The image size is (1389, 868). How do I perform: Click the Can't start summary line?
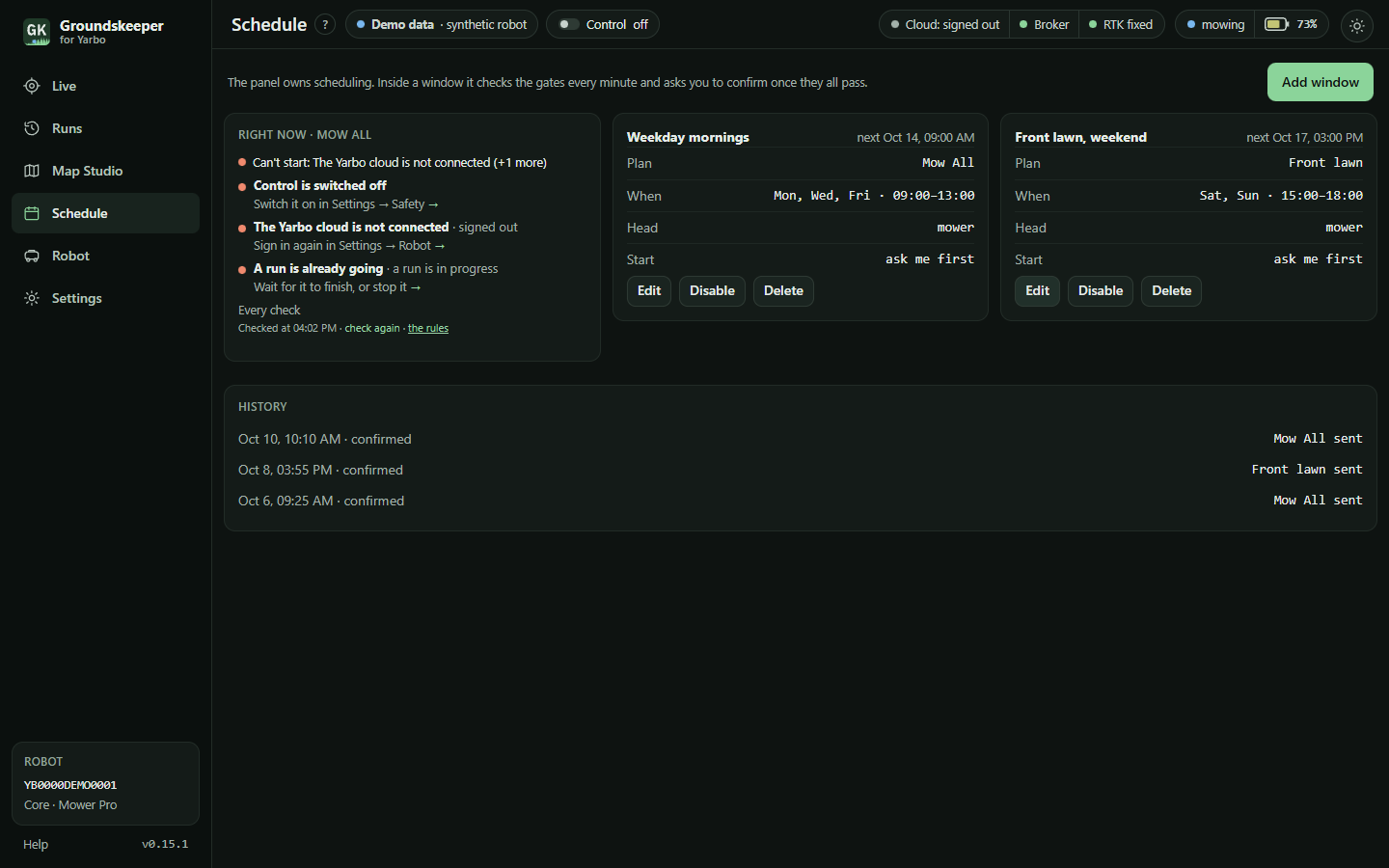point(393,163)
